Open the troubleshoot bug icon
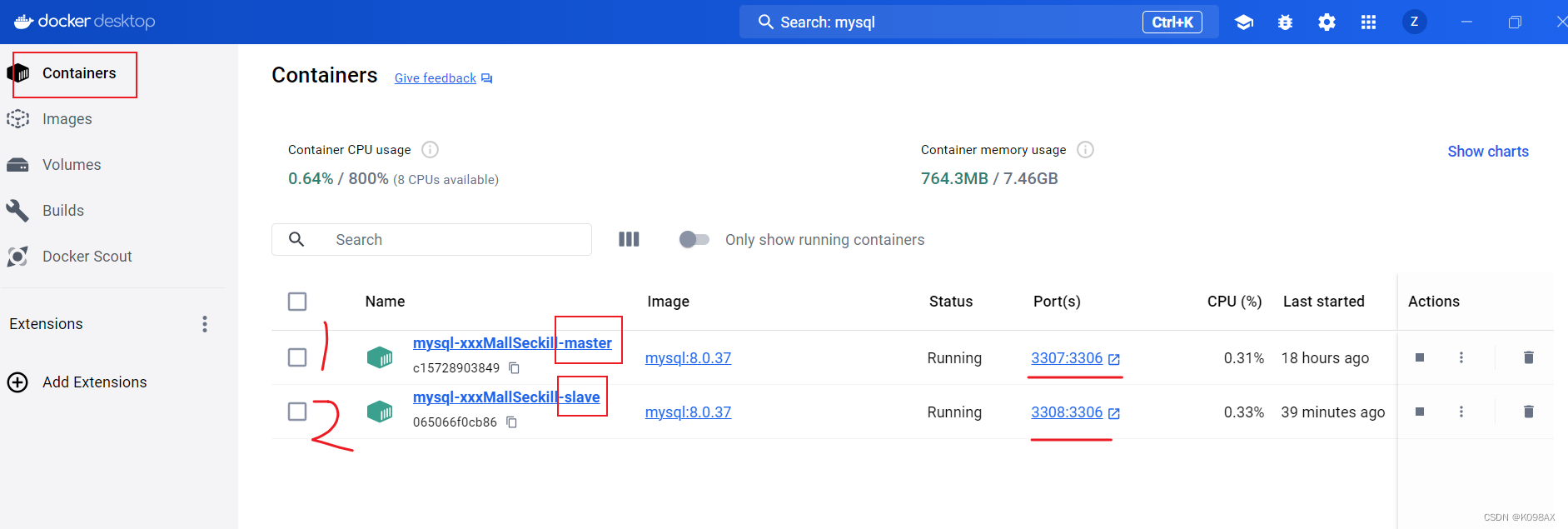The image size is (1568, 529). point(1285,22)
